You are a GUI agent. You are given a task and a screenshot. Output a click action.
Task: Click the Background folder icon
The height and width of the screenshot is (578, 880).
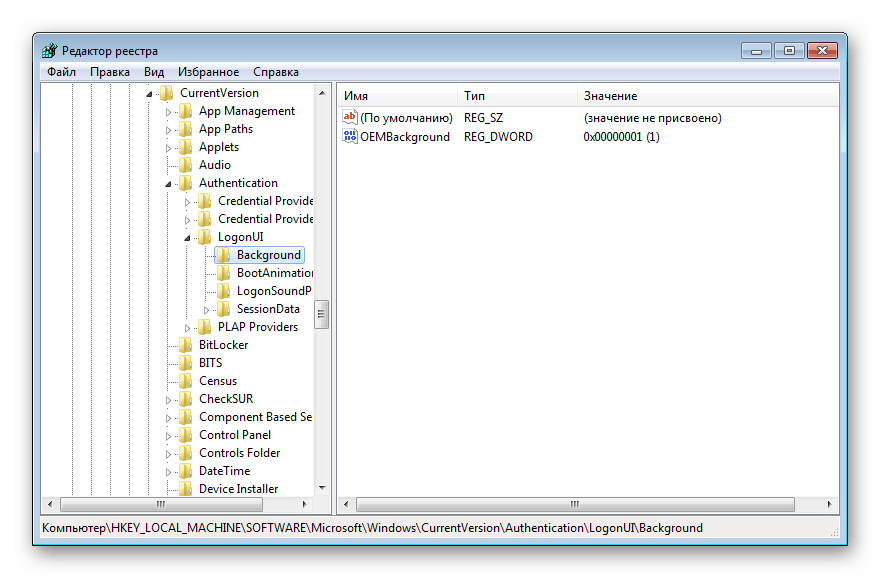point(224,255)
